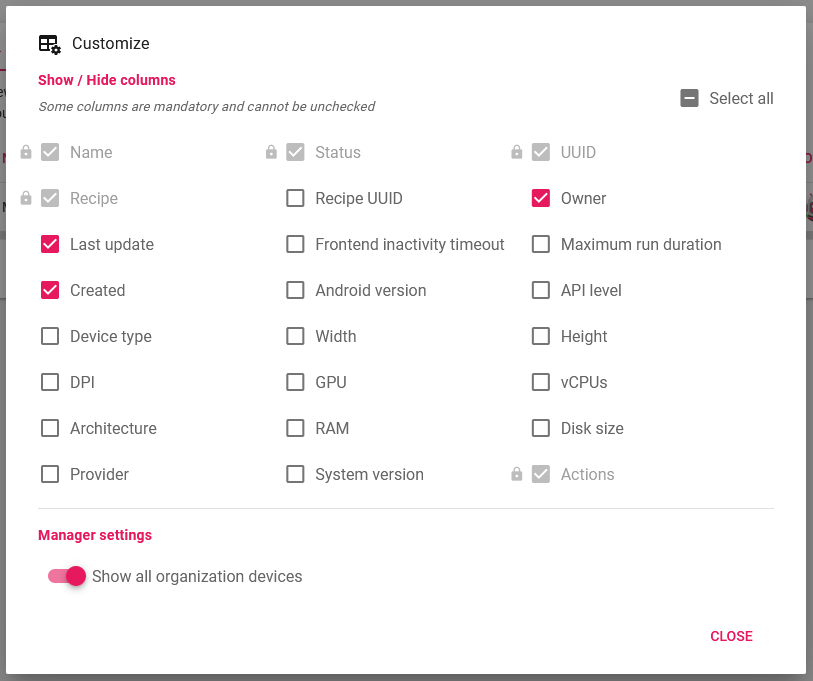Click the Customize table settings icon
Viewport: 813px width, 681px height.
(x=49, y=44)
